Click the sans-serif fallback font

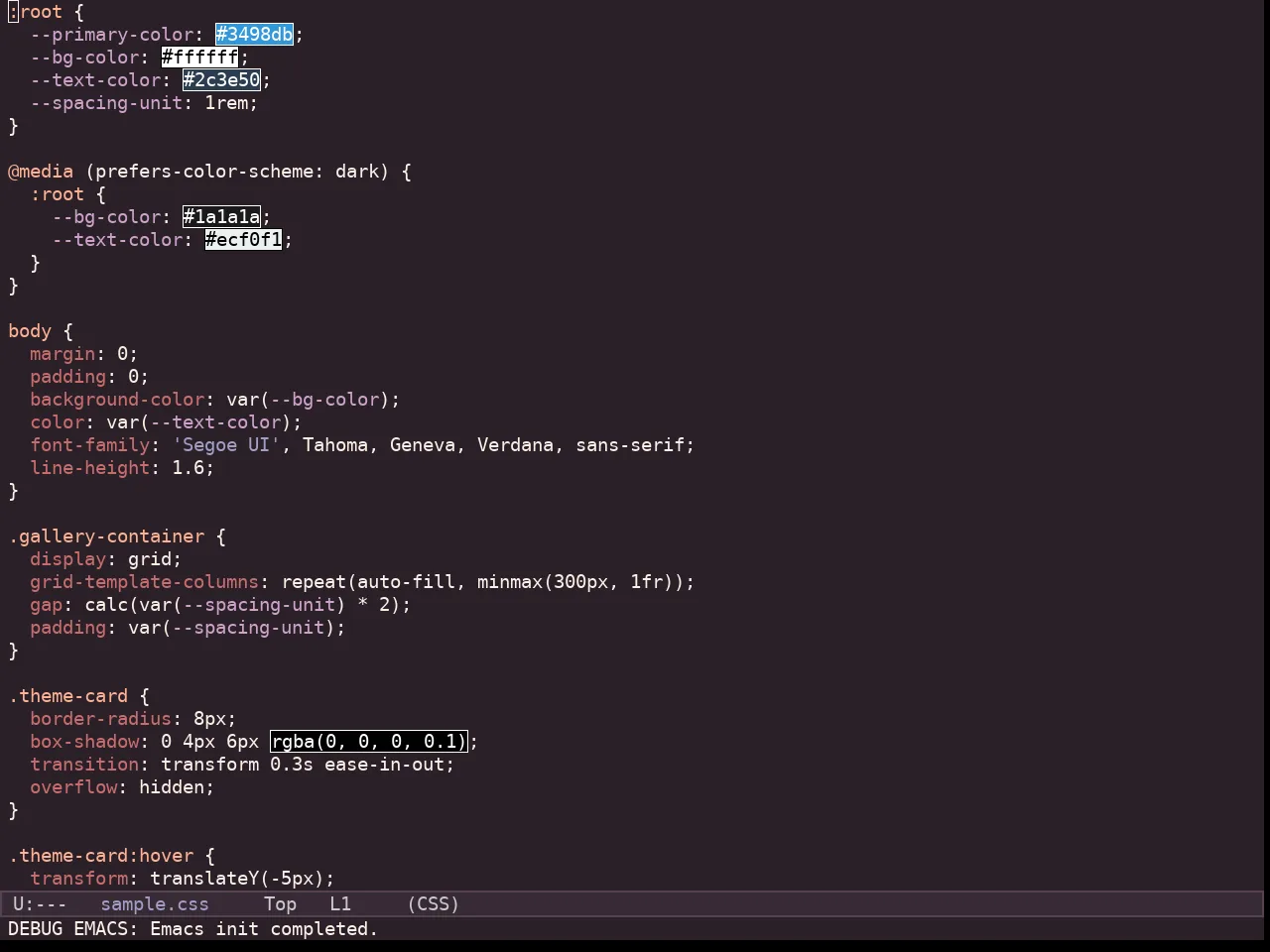click(630, 445)
